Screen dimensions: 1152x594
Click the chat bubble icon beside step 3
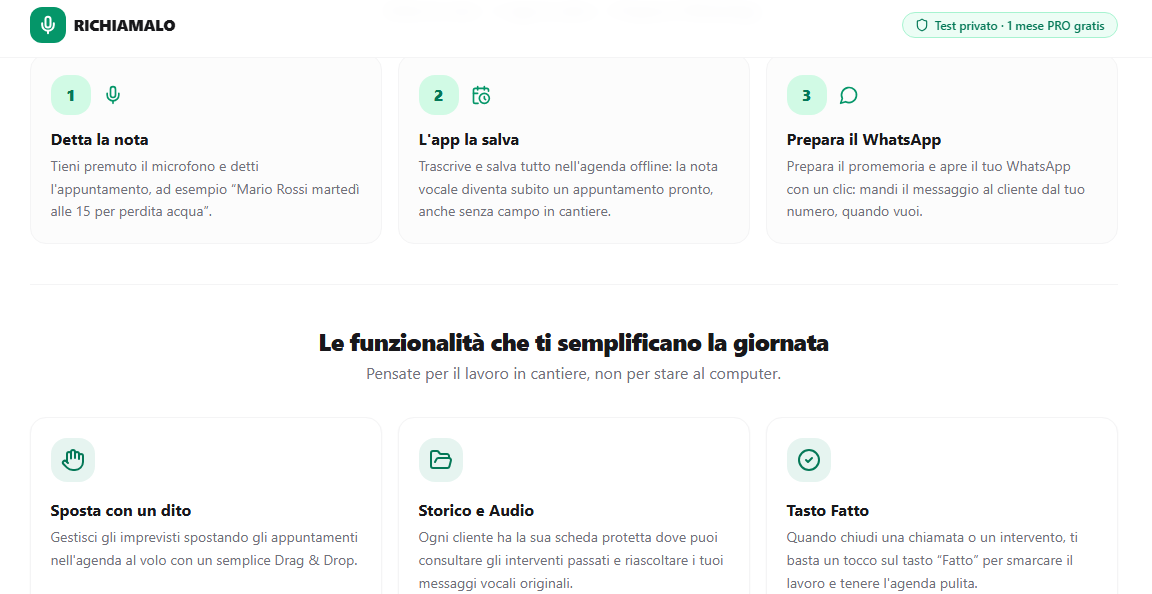[x=849, y=96]
